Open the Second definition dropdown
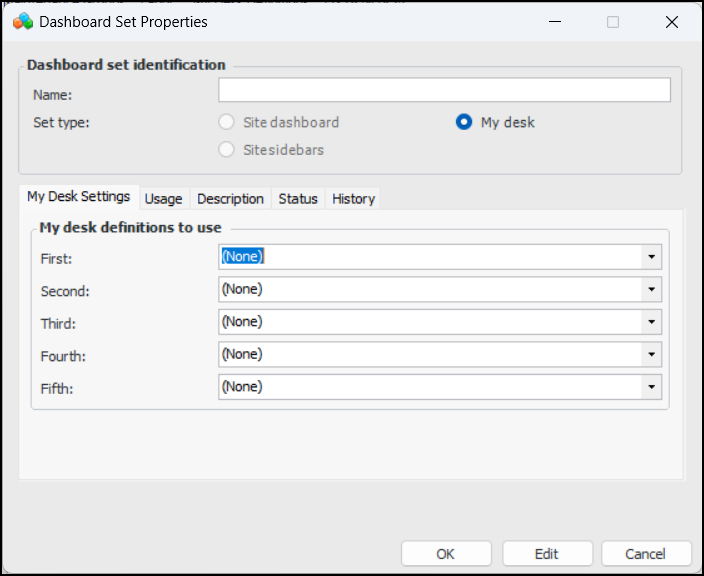Viewport: 704px width, 576px height. coord(652,290)
